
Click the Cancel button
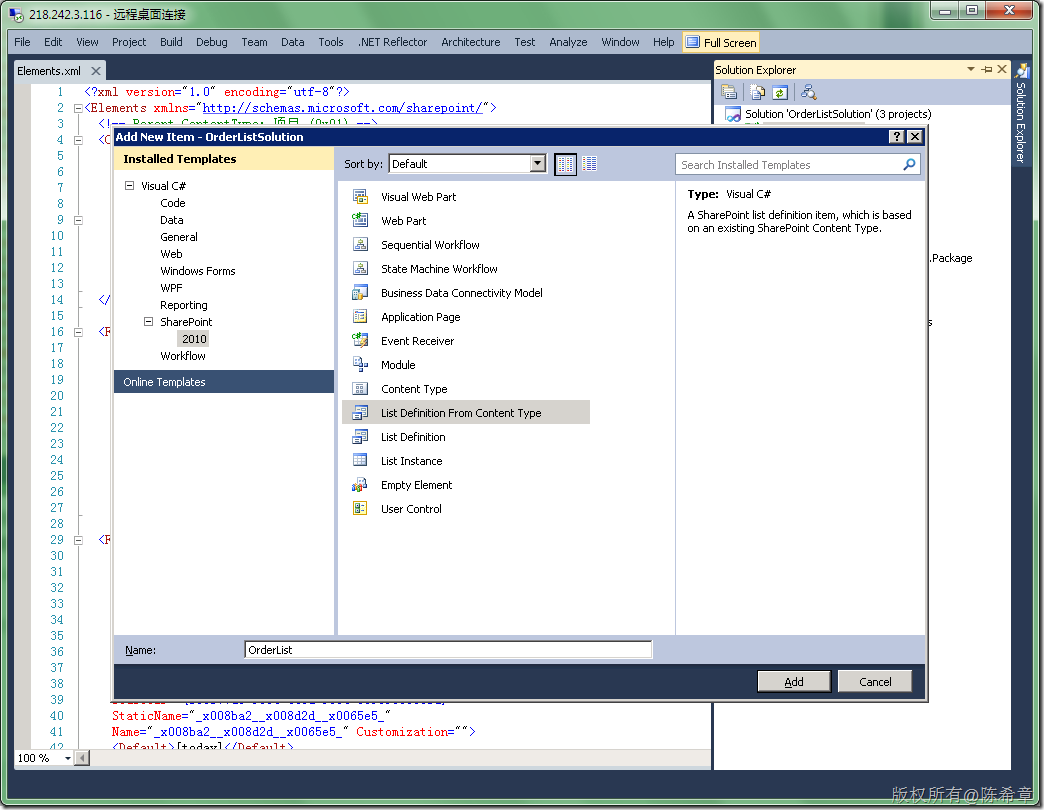coord(875,682)
